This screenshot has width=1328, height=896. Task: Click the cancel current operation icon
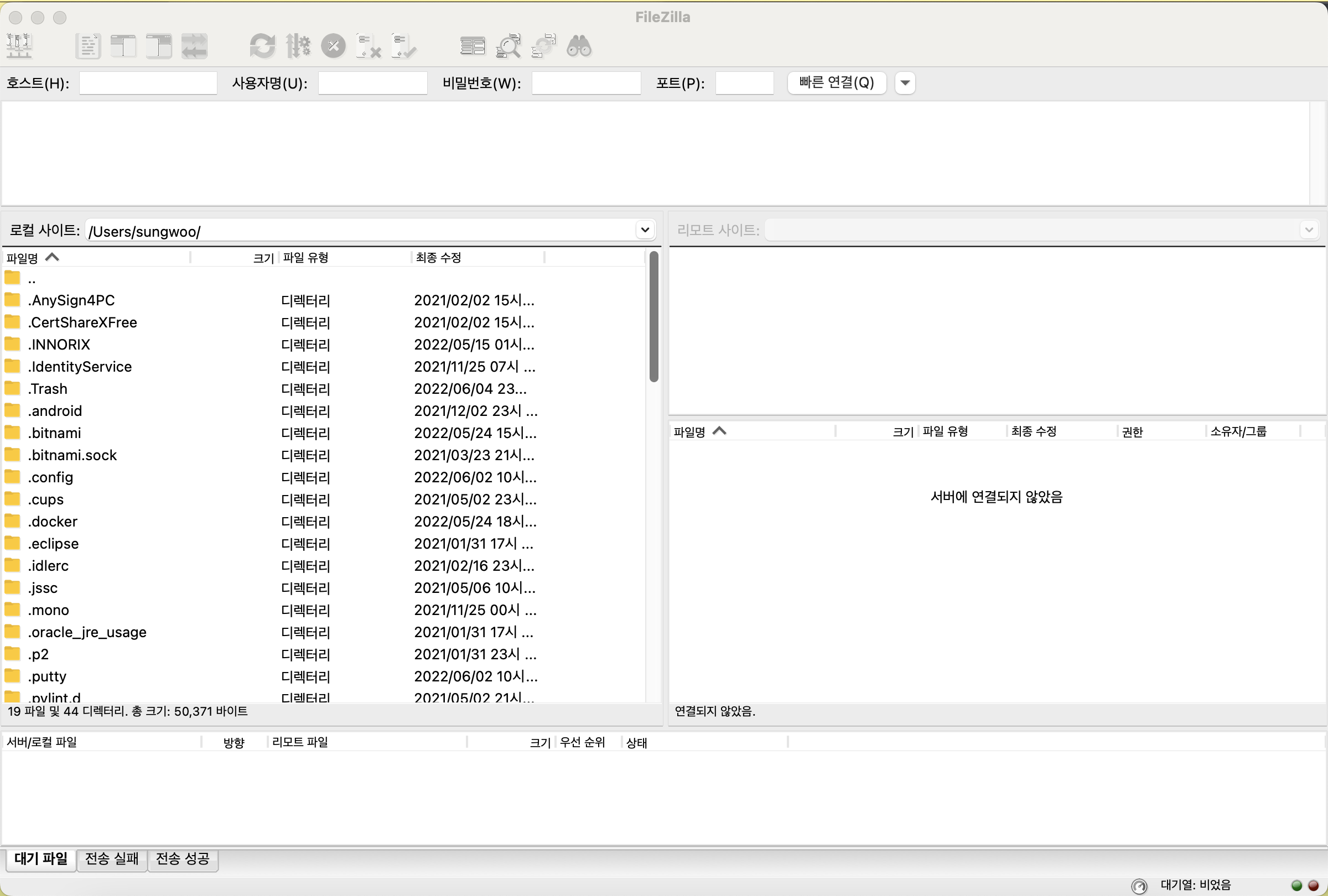[x=333, y=46]
